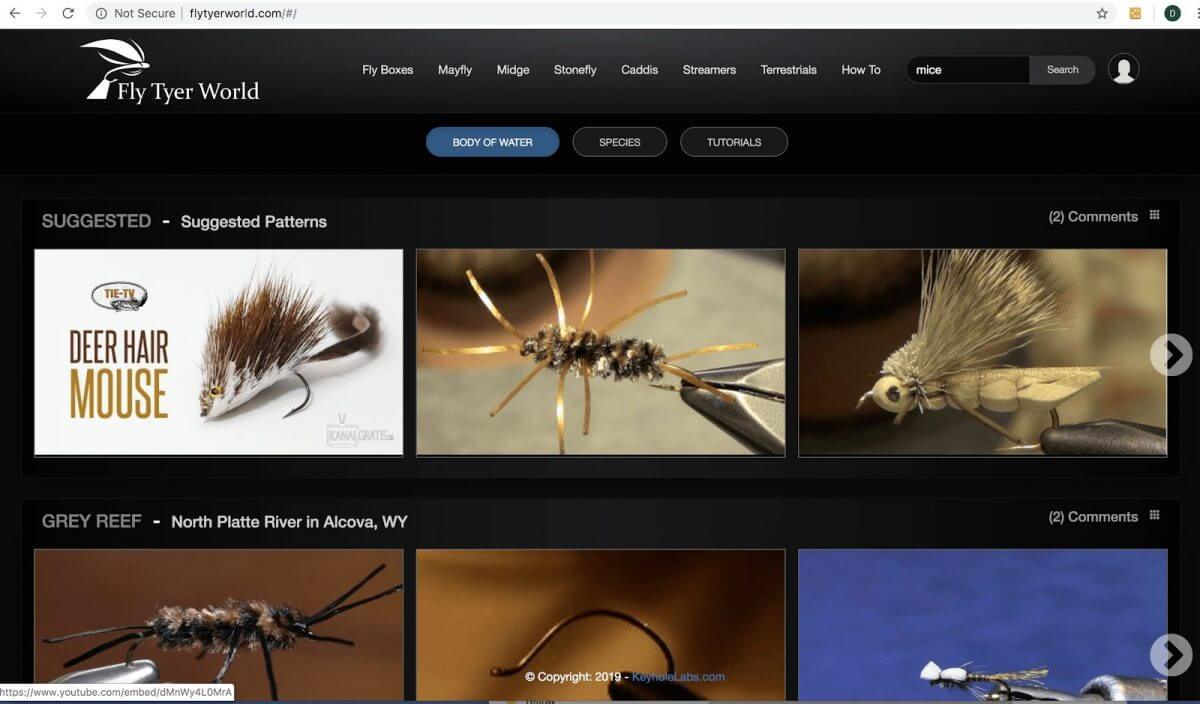Go to the Terrestrials category
Image resolution: width=1200 pixels, height=704 pixels.
788,70
